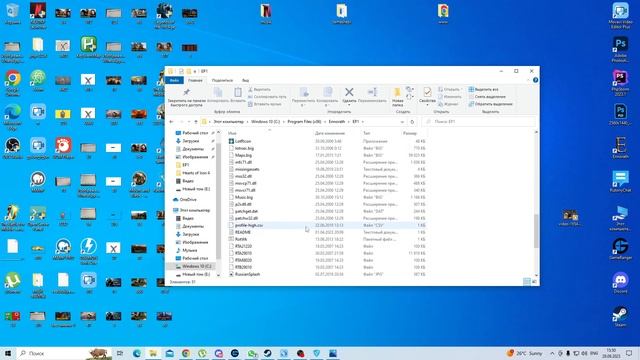Viewport: 640px width, 360px height.
Task: Click the PhpStorm desktop icon
Action: (620, 83)
